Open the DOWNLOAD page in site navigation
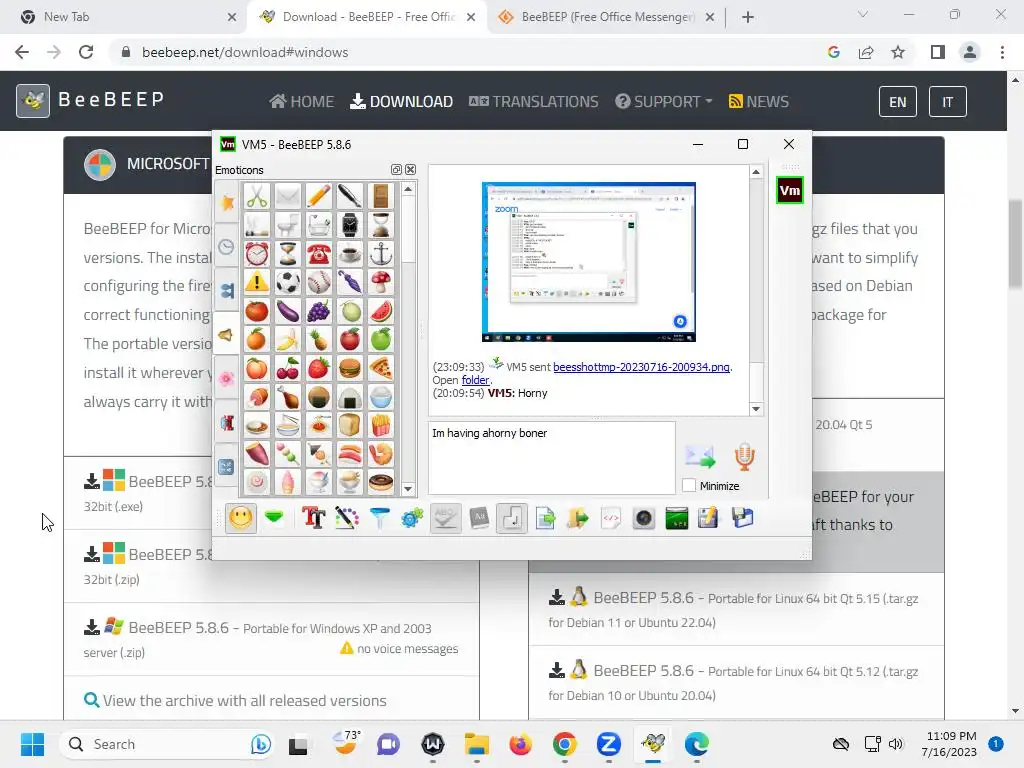Screen dimensions: 1024x768 click(402, 102)
